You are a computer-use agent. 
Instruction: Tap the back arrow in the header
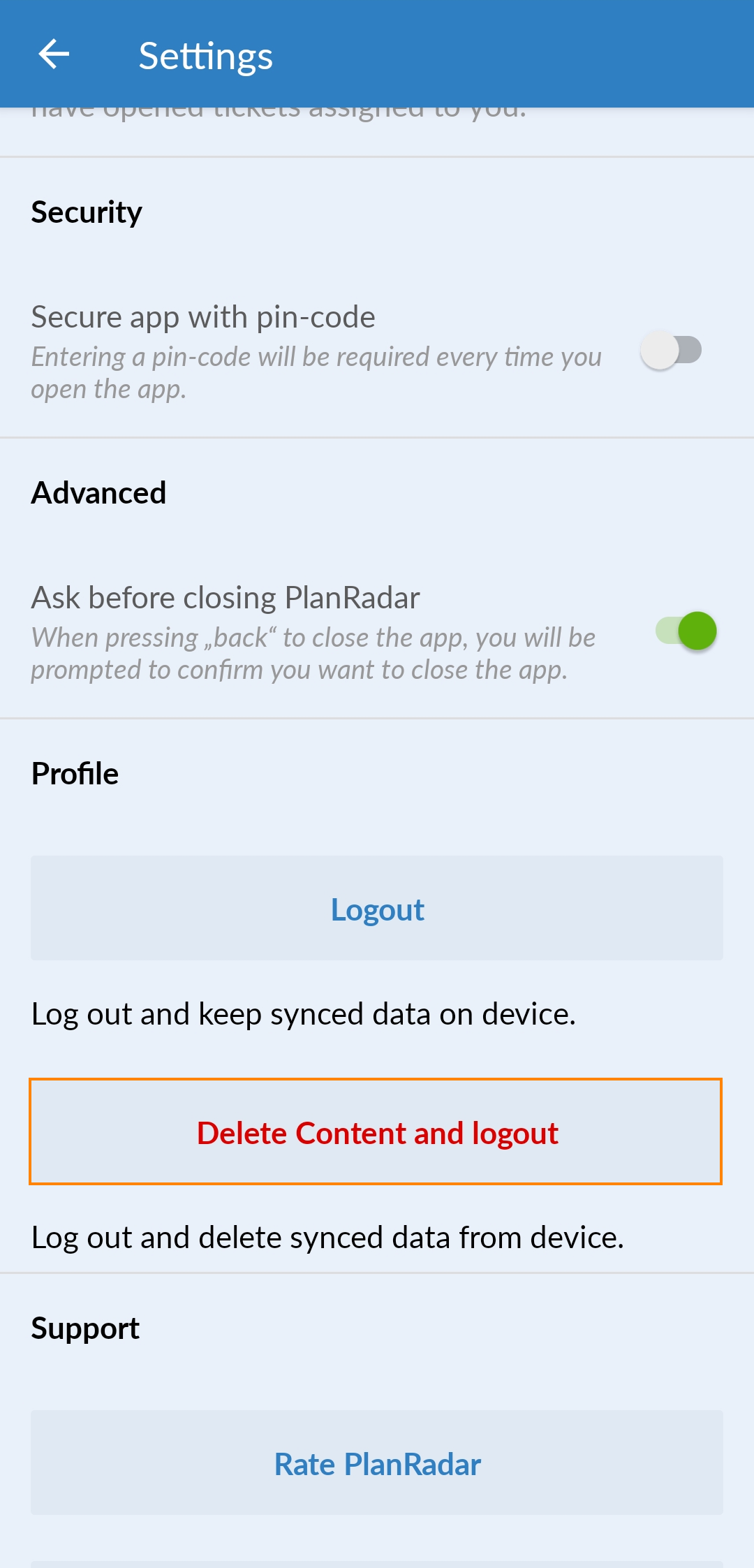[54, 54]
